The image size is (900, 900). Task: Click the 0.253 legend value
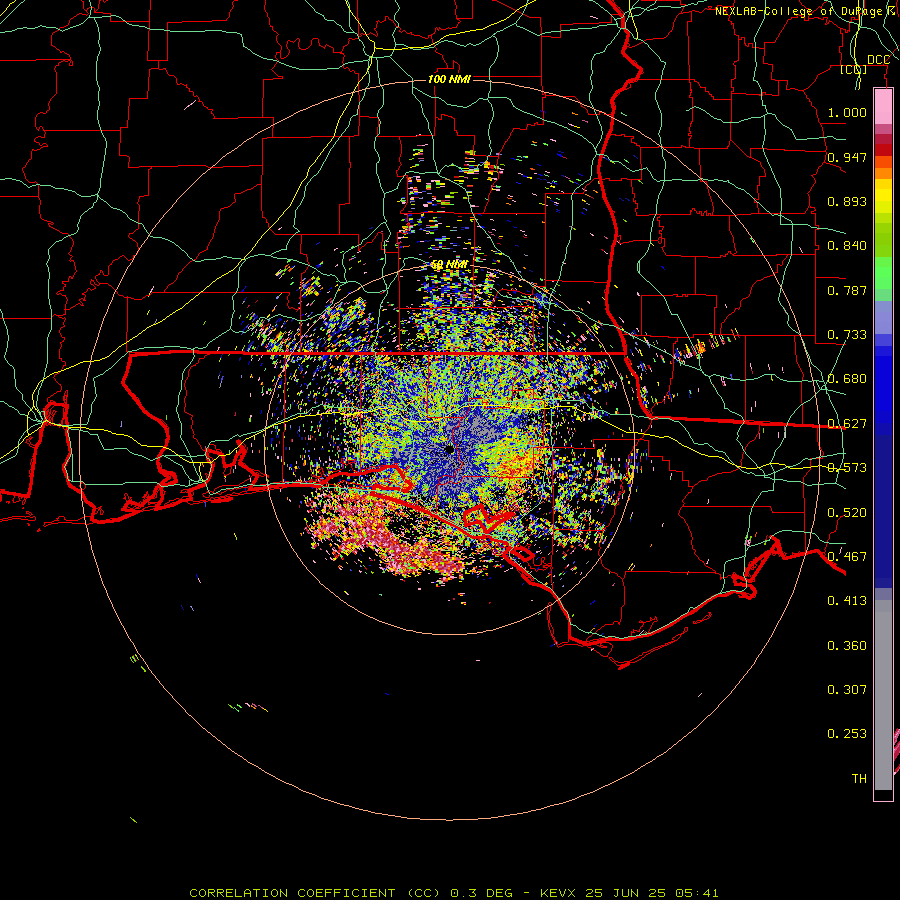(847, 734)
